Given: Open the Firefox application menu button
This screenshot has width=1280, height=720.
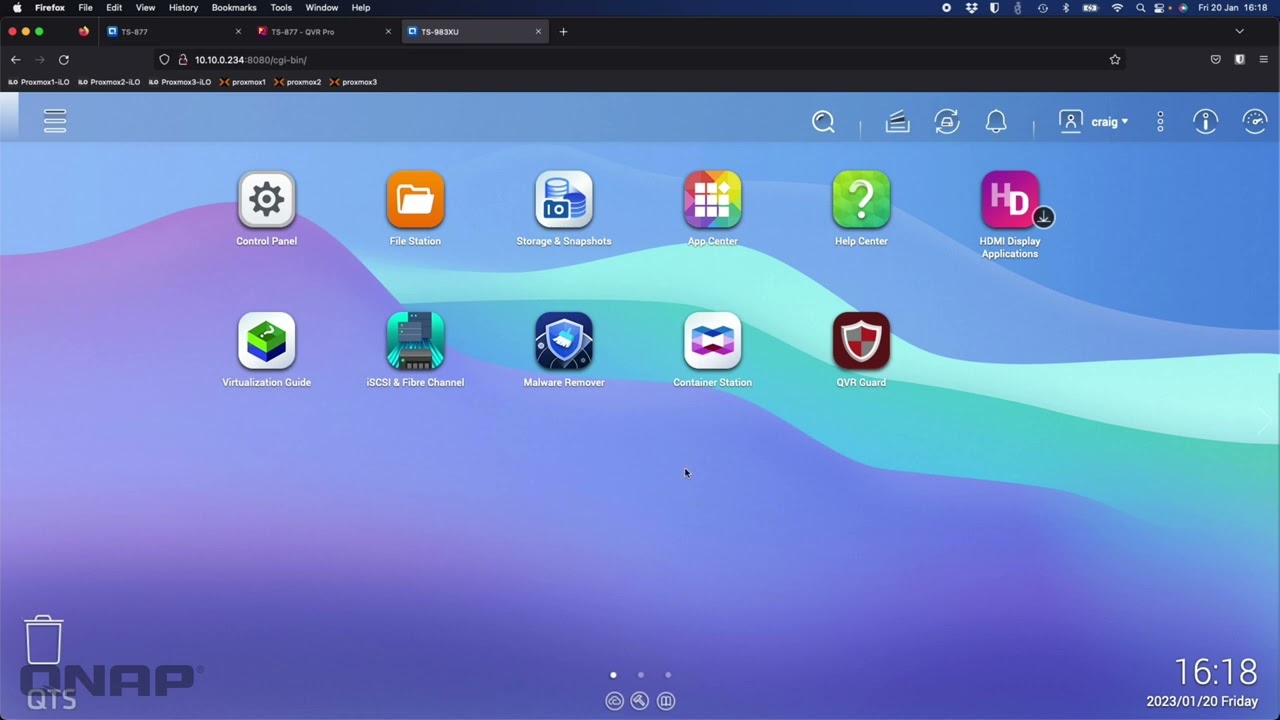Looking at the screenshot, I should click(1264, 60).
